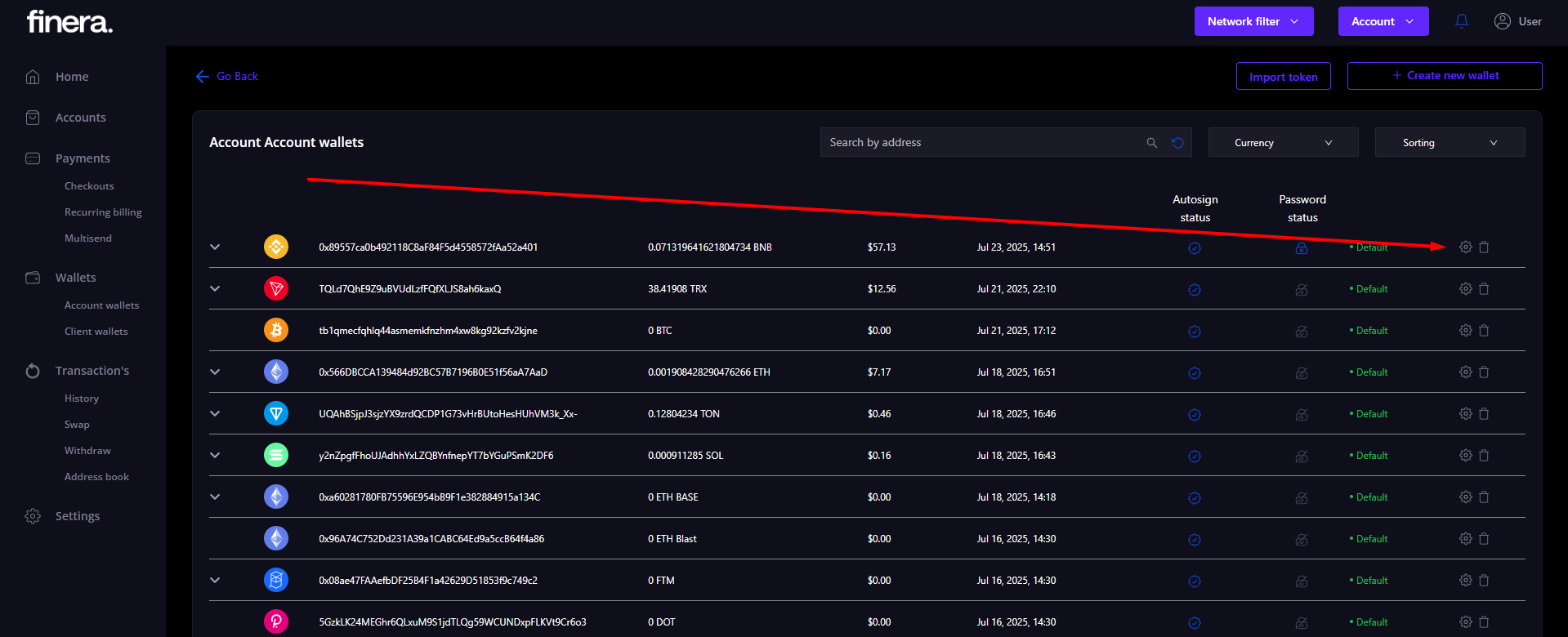Viewport: 1568px width, 637px height.
Task: Go to Client wallets in sidebar
Action: tap(96, 332)
